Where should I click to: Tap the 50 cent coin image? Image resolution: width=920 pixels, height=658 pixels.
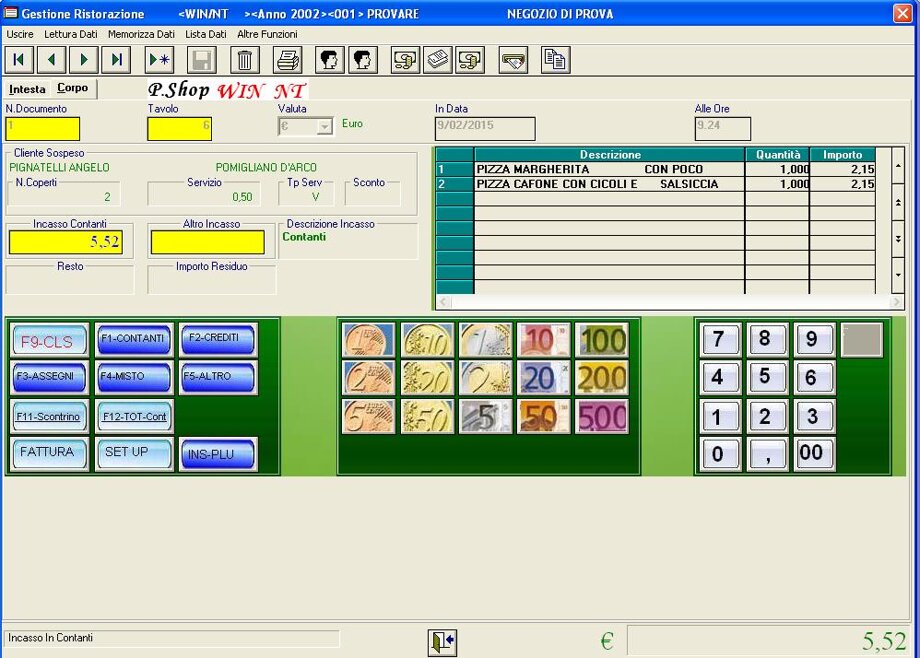(427, 416)
